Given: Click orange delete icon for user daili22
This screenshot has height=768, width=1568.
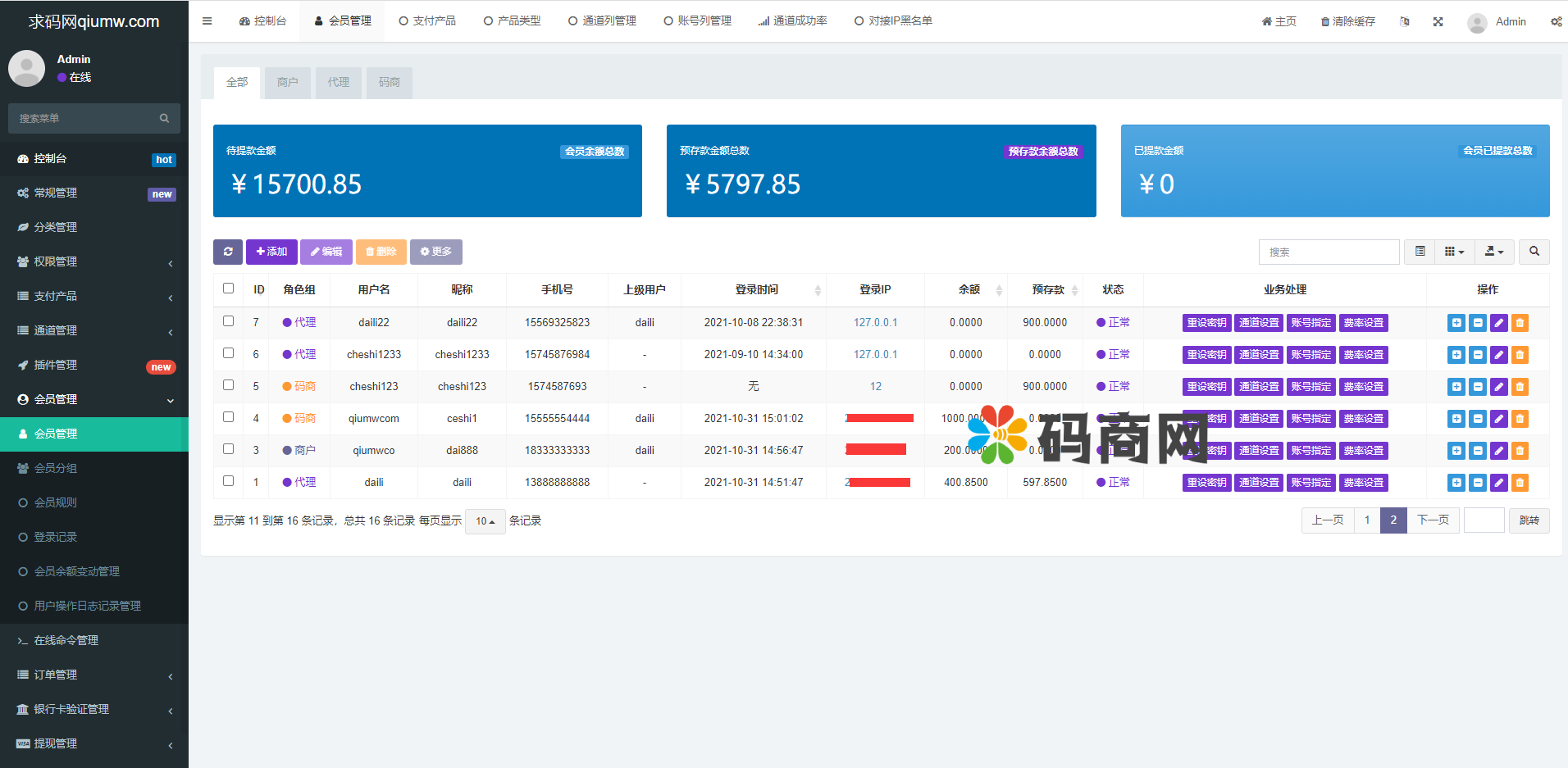Looking at the screenshot, I should click(1520, 323).
